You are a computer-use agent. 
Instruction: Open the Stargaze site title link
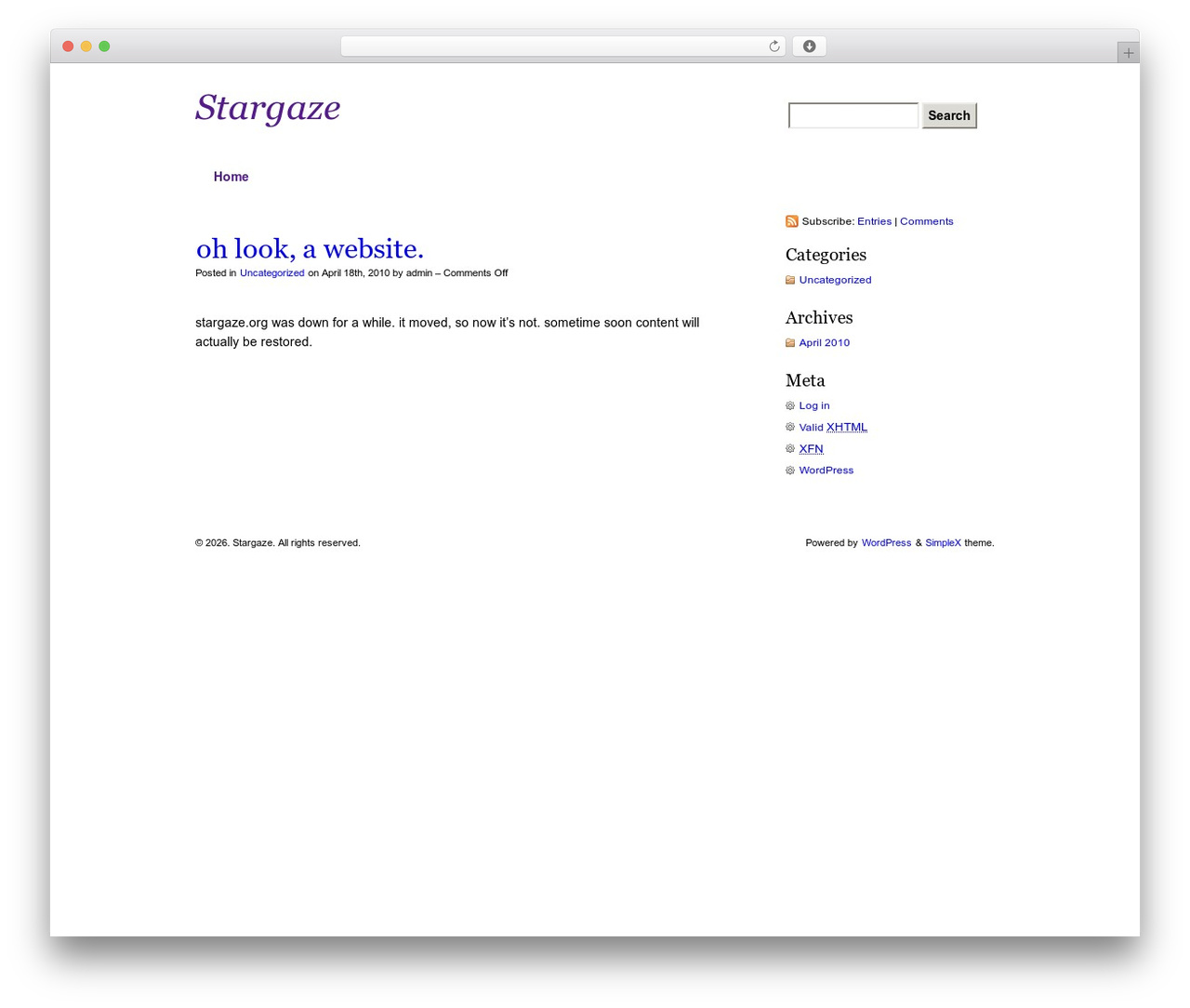pos(268,108)
